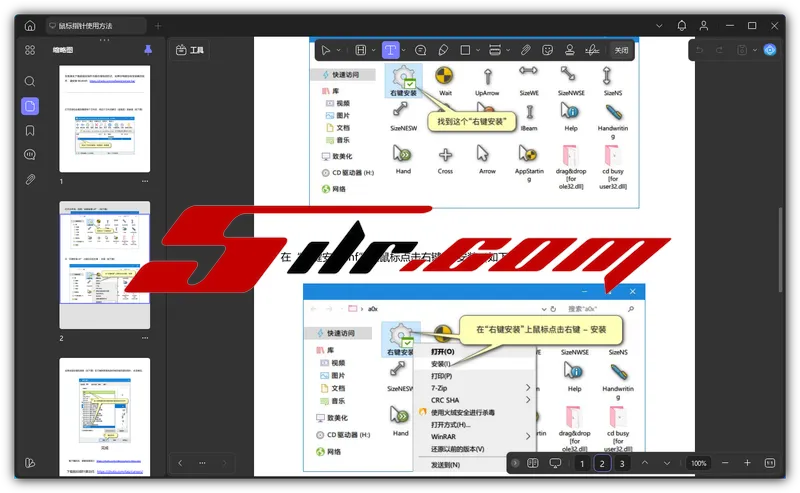Open the attachments paperclip in sidebar
This screenshot has width=800, height=493.
30,179
